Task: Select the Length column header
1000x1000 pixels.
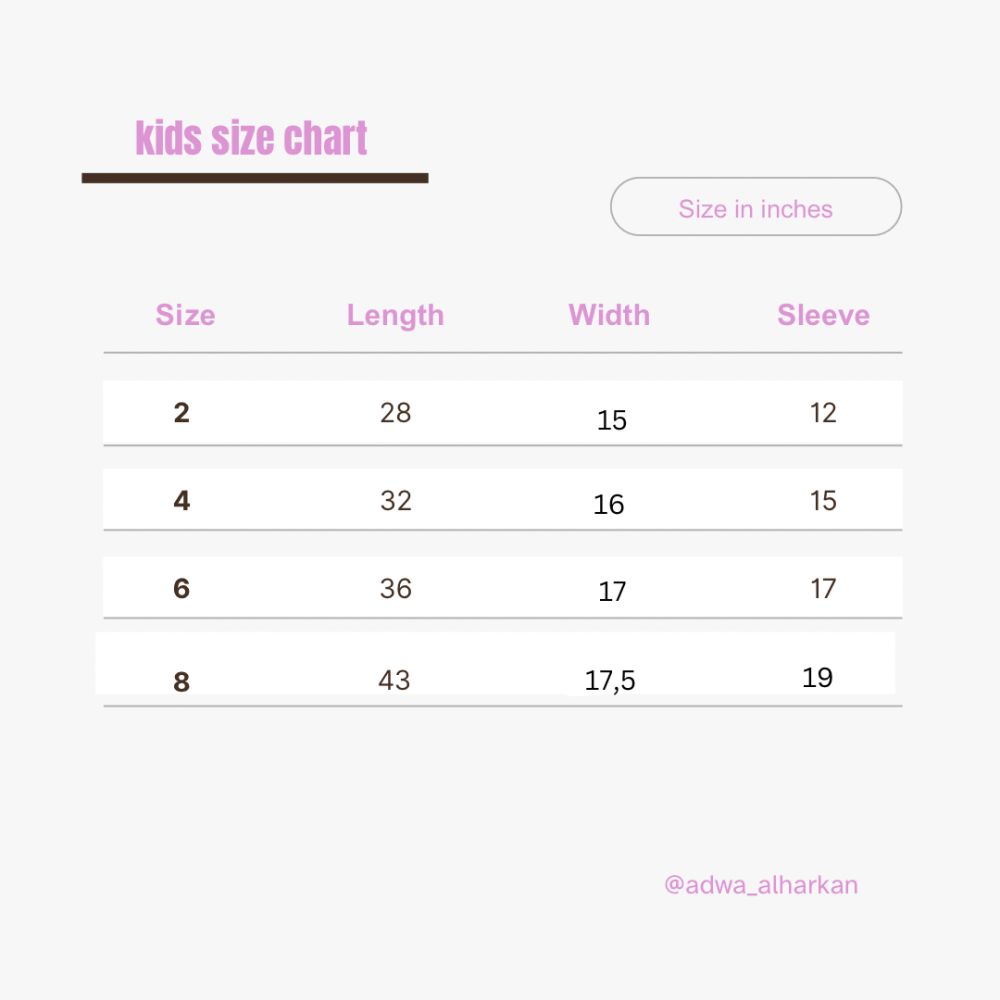Action: [395, 315]
